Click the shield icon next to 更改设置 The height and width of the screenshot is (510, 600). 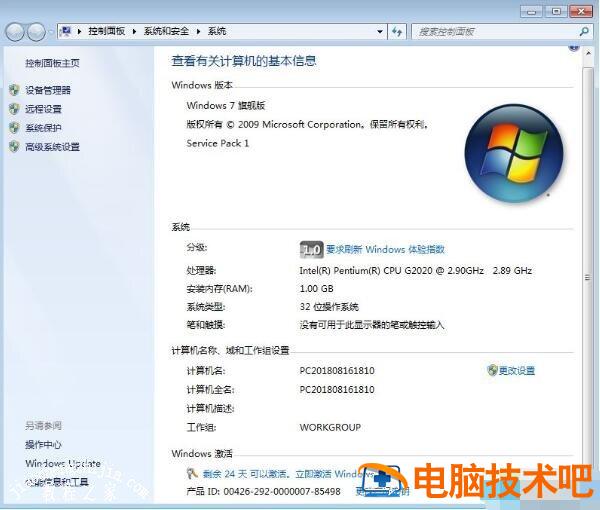(492, 370)
